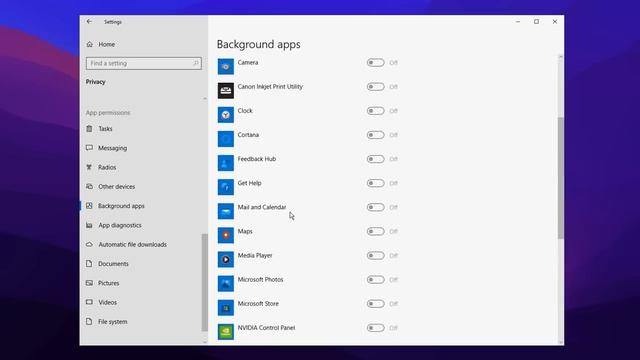Image resolution: width=640 pixels, height=360 pixels.
Task: Click the Clock app icon
Action: pos(226,115)
